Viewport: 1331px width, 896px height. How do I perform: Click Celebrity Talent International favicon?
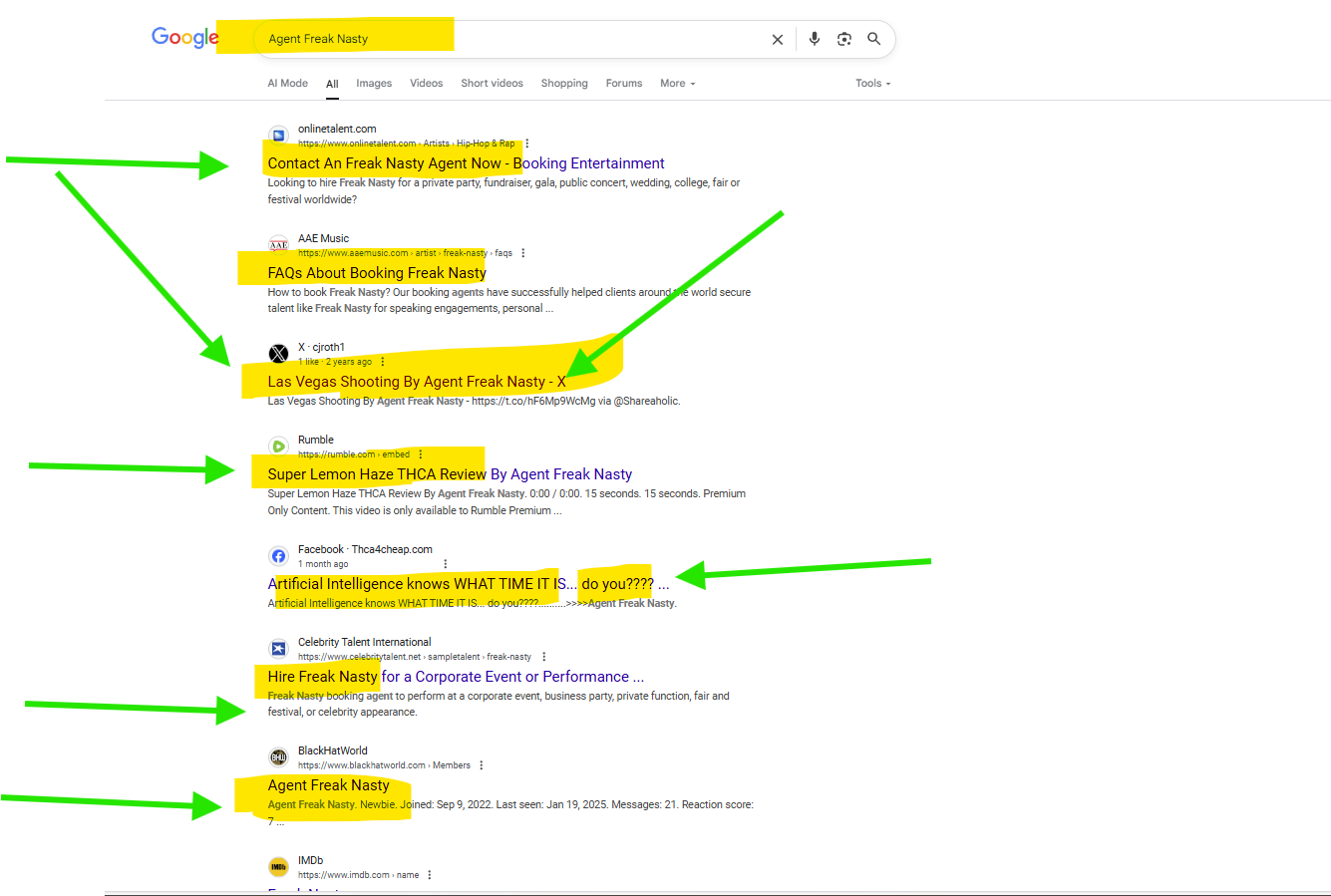click(x=279, y=649)
